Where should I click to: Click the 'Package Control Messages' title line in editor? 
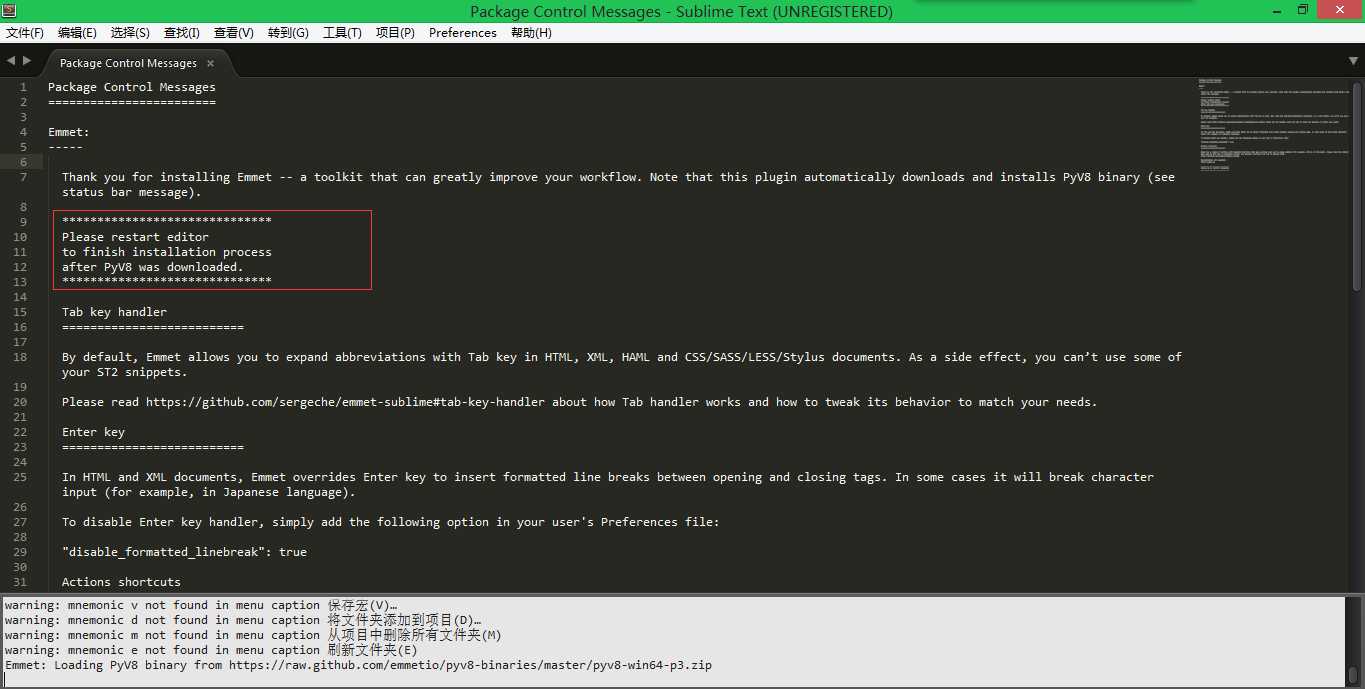coord(132,87)
